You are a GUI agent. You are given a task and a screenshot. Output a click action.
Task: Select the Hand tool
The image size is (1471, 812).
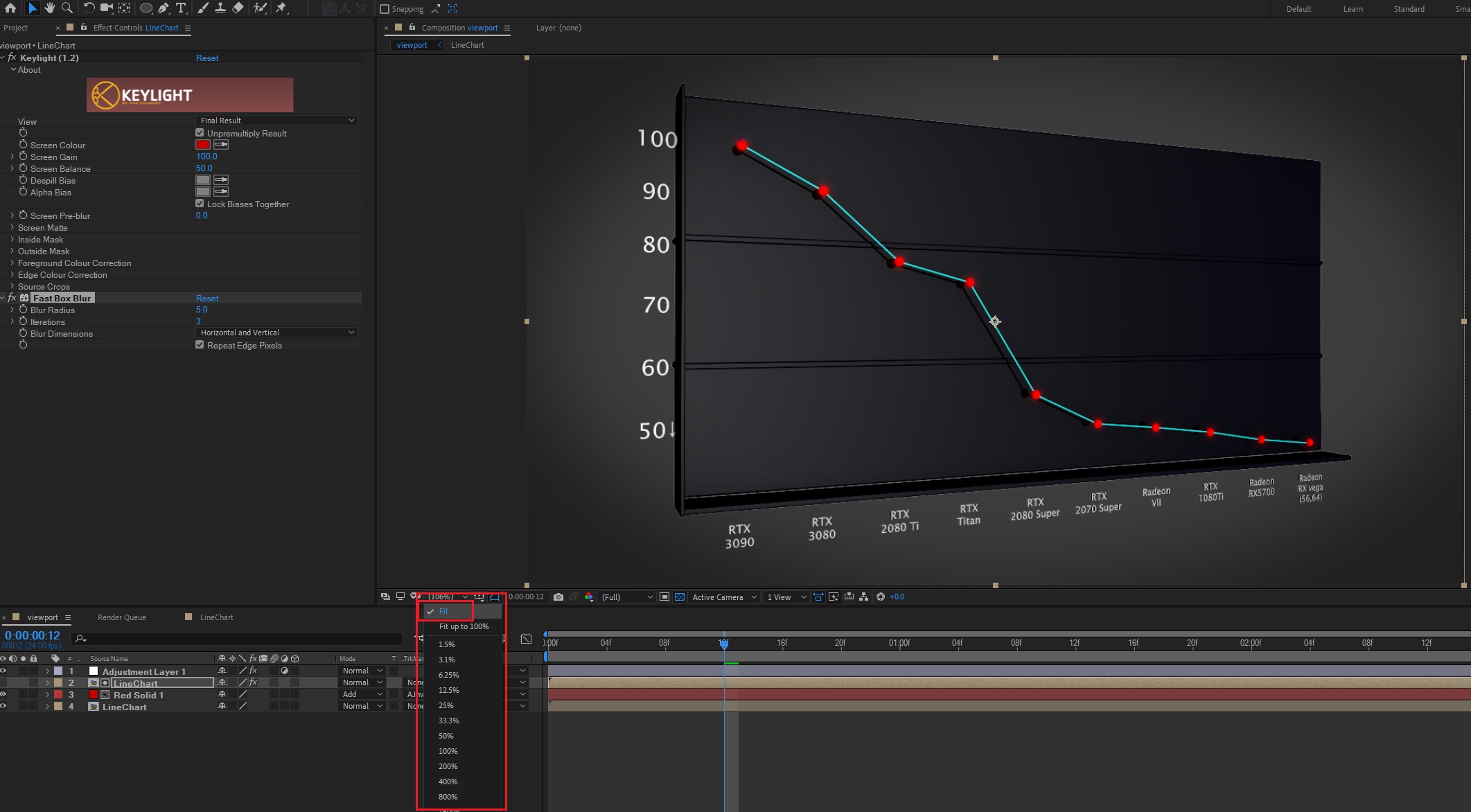49,8
